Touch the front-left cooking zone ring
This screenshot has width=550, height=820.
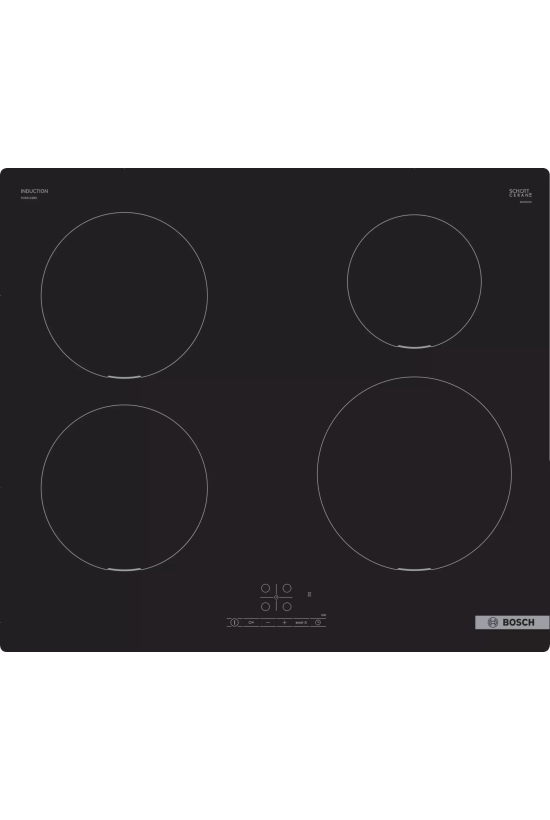pos(124,487)
